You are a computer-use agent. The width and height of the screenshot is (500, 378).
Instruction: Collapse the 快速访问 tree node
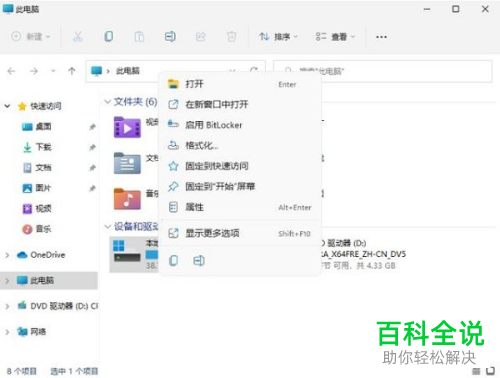(x=7, y=106)
